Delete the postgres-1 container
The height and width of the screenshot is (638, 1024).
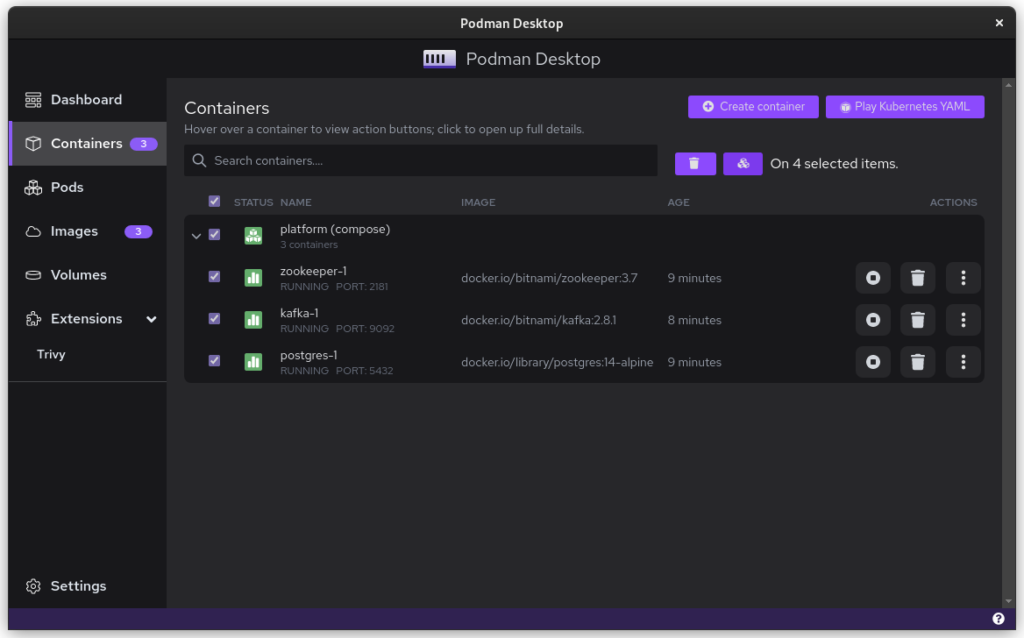click(918, 362)
